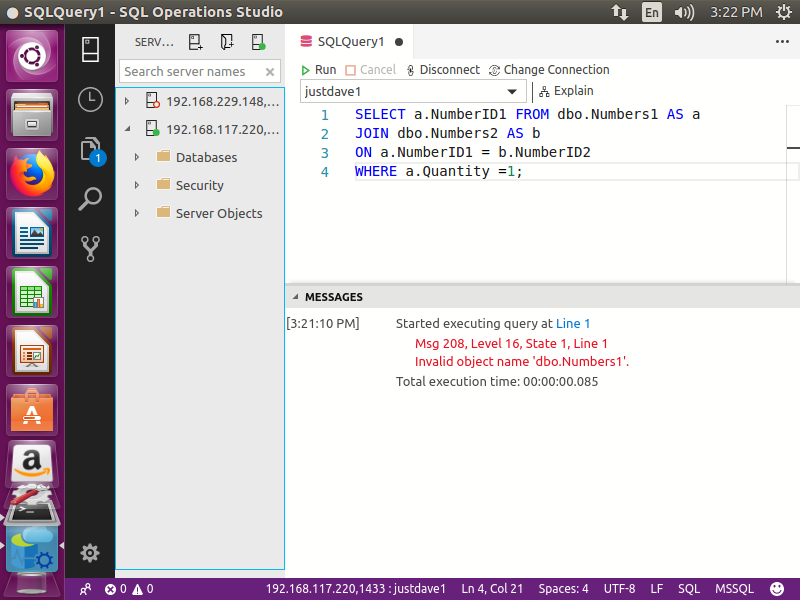
Task: Select the SQLQuery1 editor tab
Action: (x=350, y=42)
